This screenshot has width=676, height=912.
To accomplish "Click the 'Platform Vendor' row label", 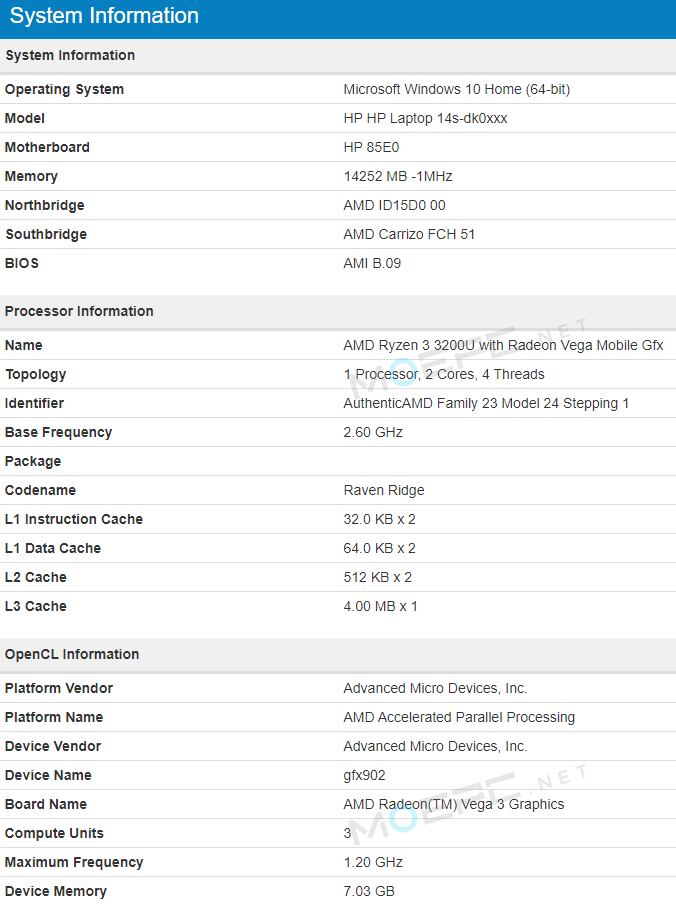I will 59,688.
